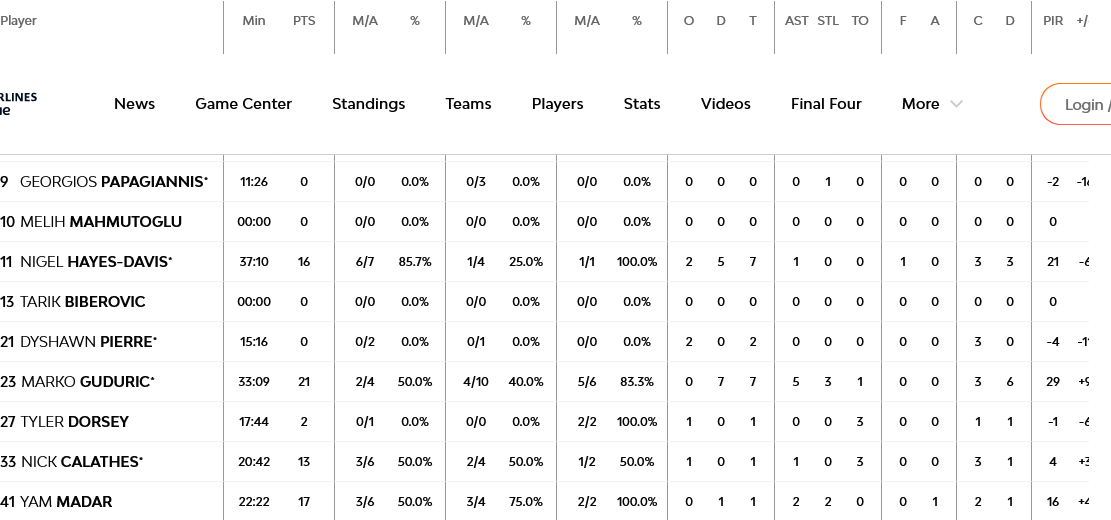Open the Standings page

coord(368,104)
